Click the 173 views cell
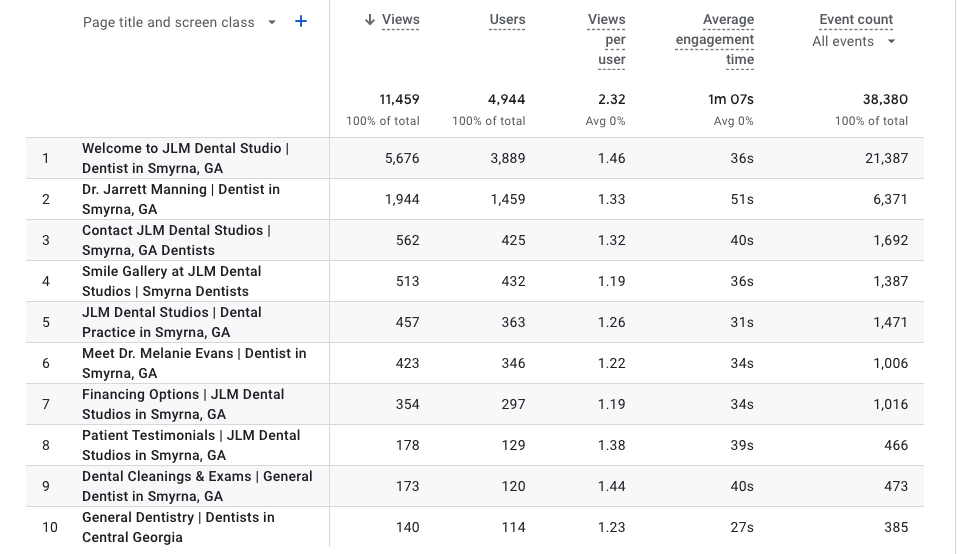This screenshot has width=957, height=554. (x=408, y=486)
